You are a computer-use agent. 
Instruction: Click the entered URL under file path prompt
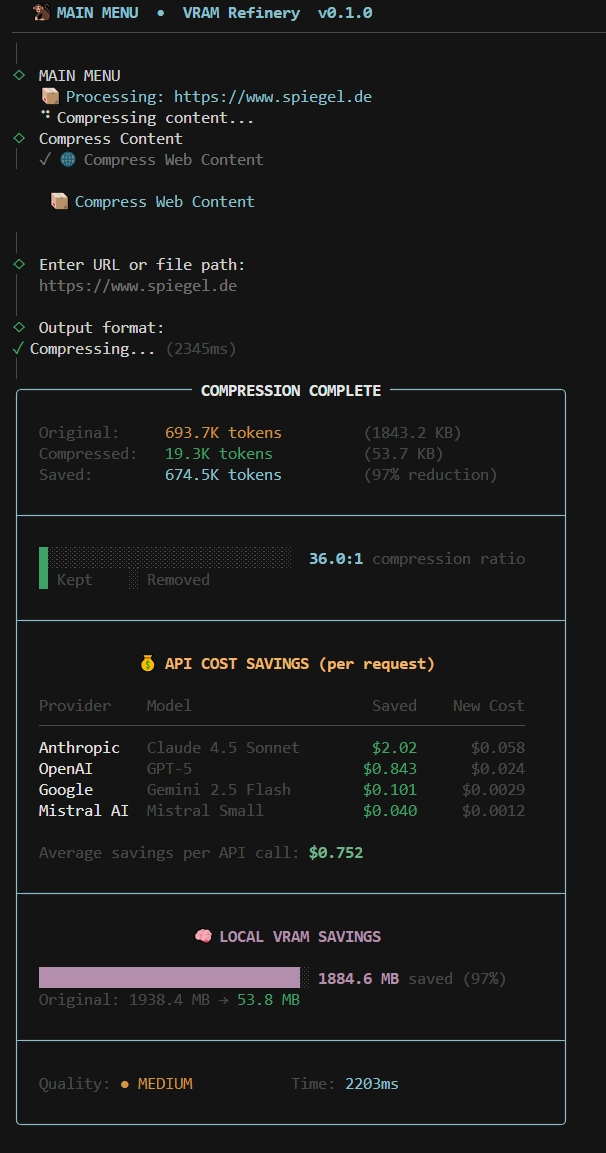tap(138, 285)
